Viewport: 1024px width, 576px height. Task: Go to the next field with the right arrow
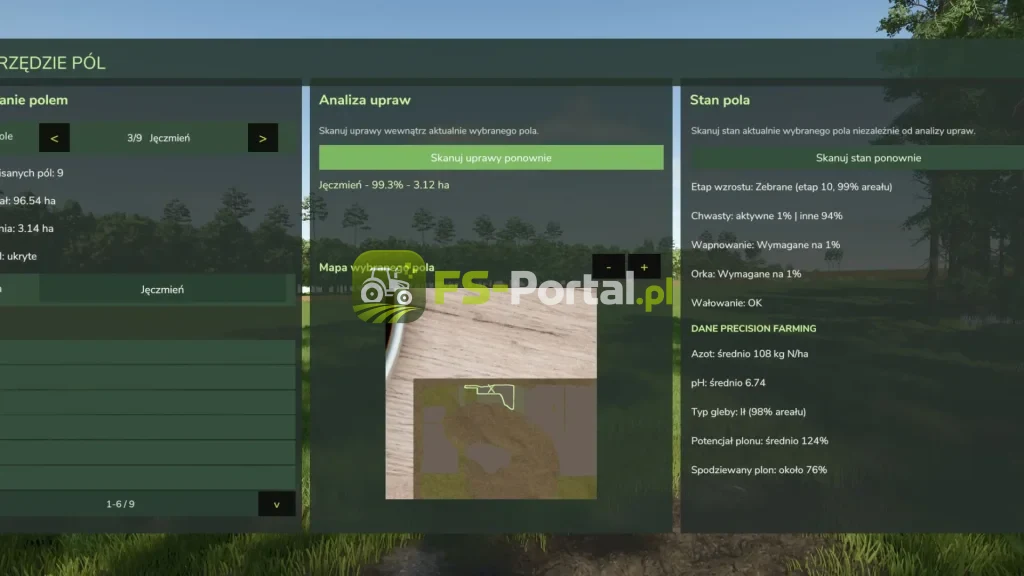tap(263, 138)
